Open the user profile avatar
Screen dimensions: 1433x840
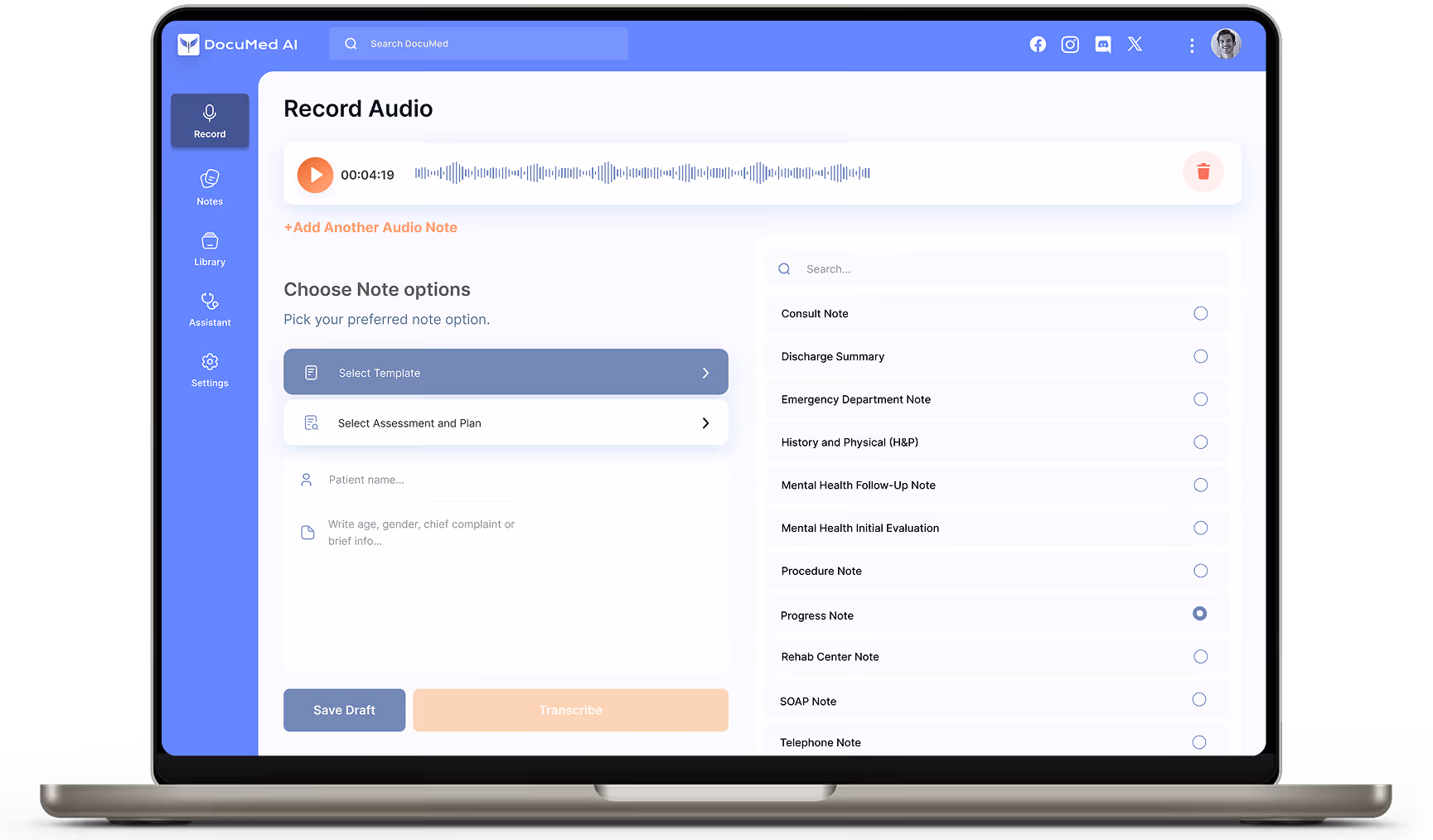(1226, 44)
